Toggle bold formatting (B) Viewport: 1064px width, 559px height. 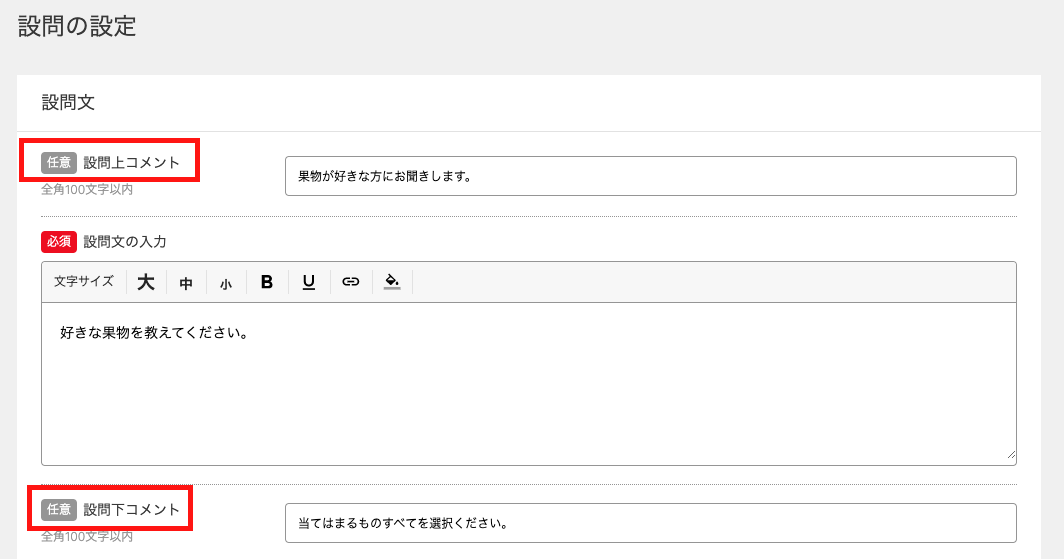(x=267, y=282)
